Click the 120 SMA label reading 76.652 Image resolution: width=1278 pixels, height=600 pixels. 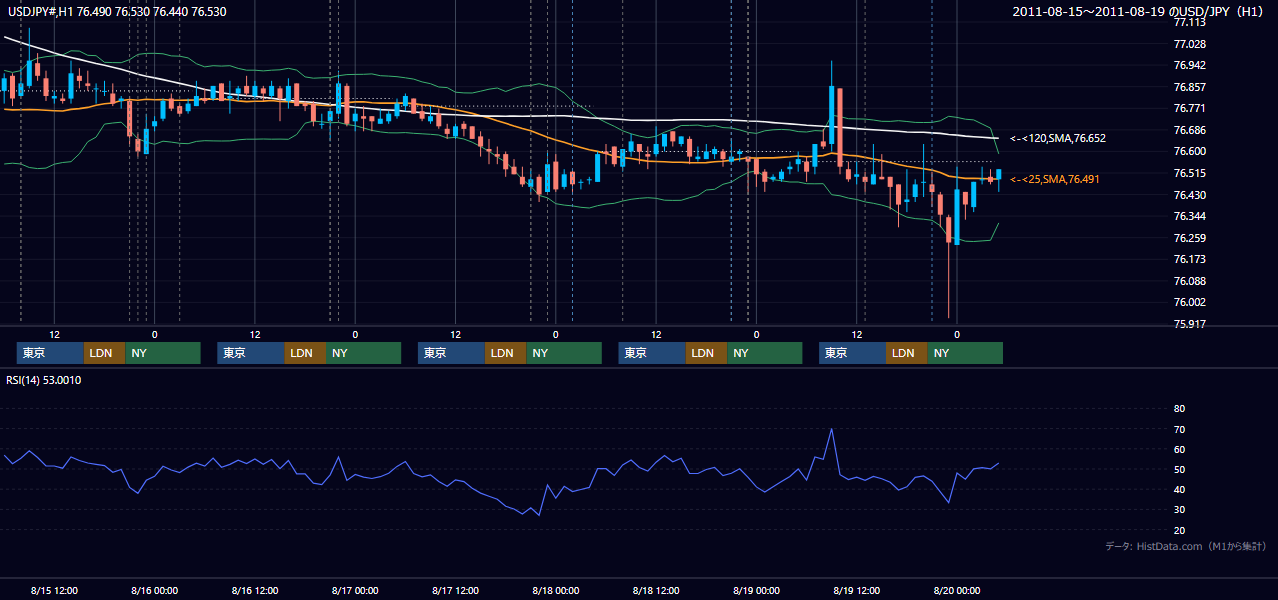click(x=1058, y=138)
